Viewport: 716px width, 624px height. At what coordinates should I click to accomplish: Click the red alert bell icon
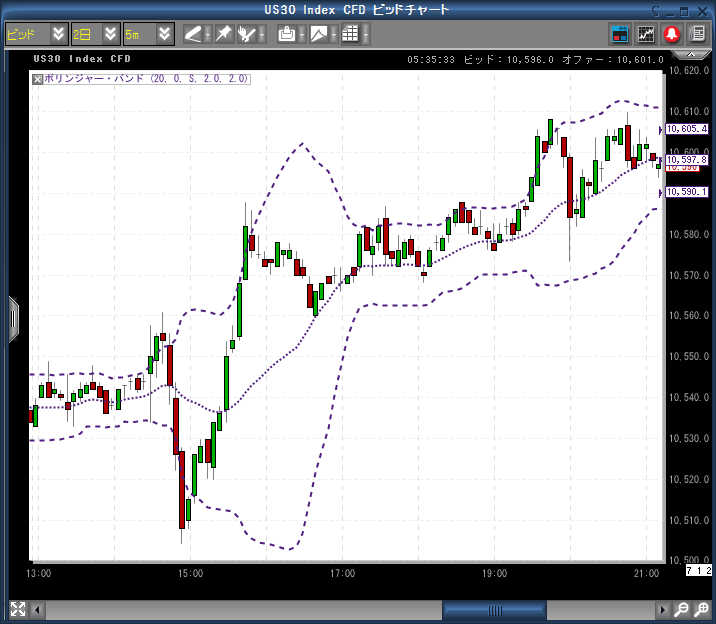click(x=672, y=34)
